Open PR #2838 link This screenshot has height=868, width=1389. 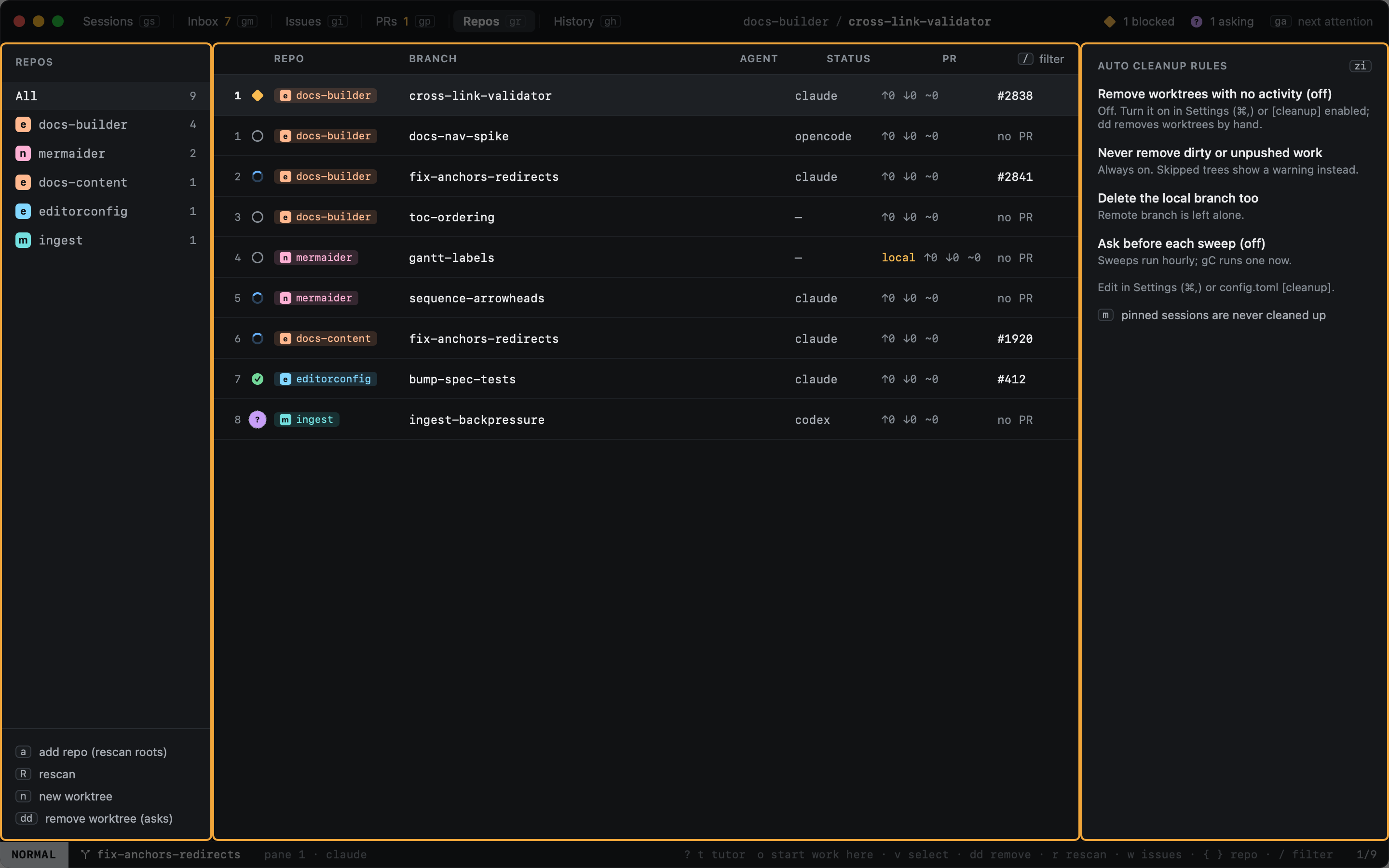pos(1015,95)
